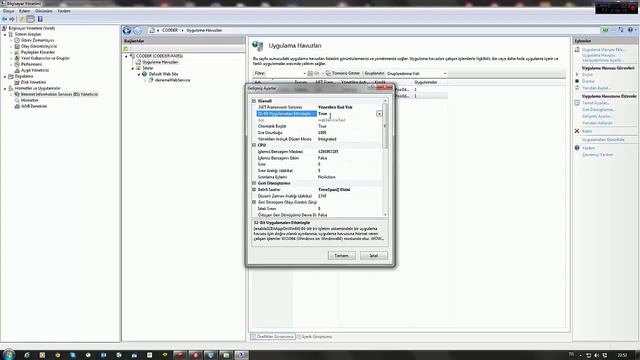
Task: Select denemeWebService in Bağlantılar tree
Action: coord(172,80)
